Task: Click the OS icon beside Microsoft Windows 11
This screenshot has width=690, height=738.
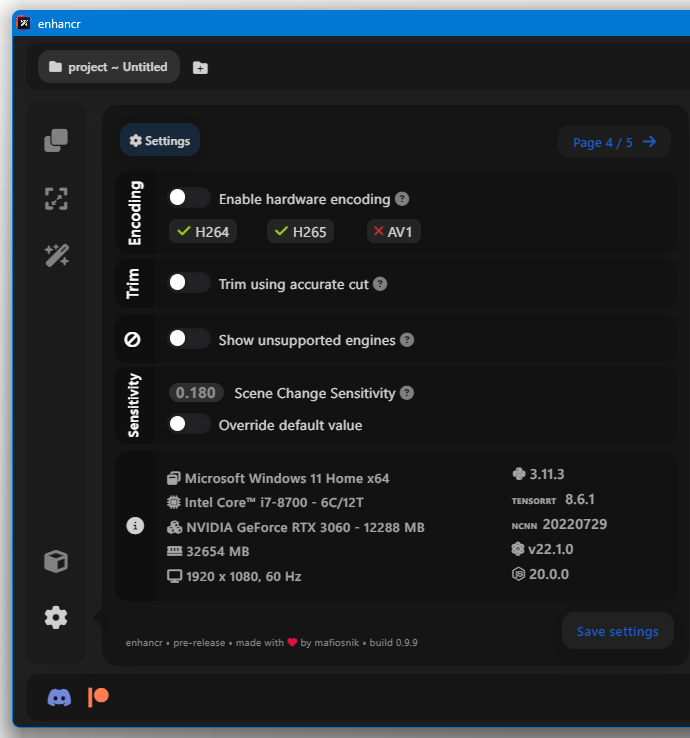Action: tap(174, 478)
